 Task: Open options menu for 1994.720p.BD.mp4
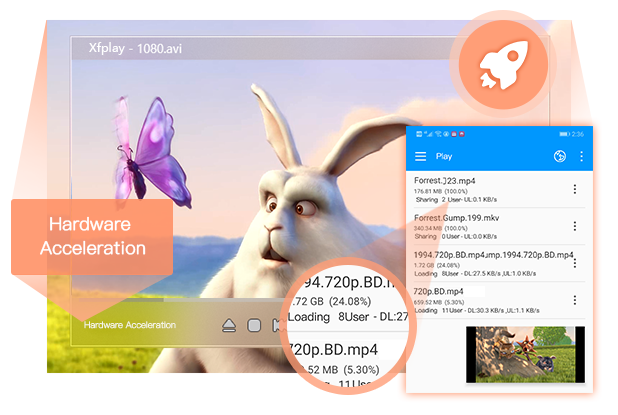[x=575, y=263]
